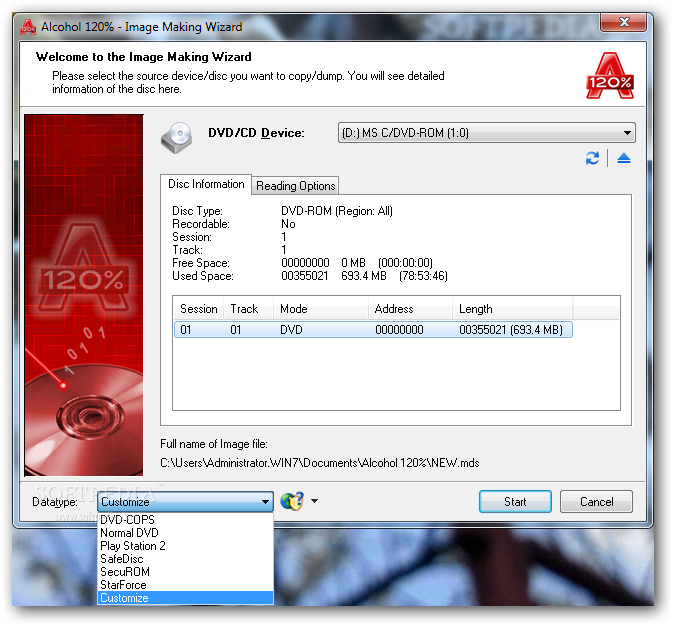
Task: Click the Start button
Action: pos(515,502)
